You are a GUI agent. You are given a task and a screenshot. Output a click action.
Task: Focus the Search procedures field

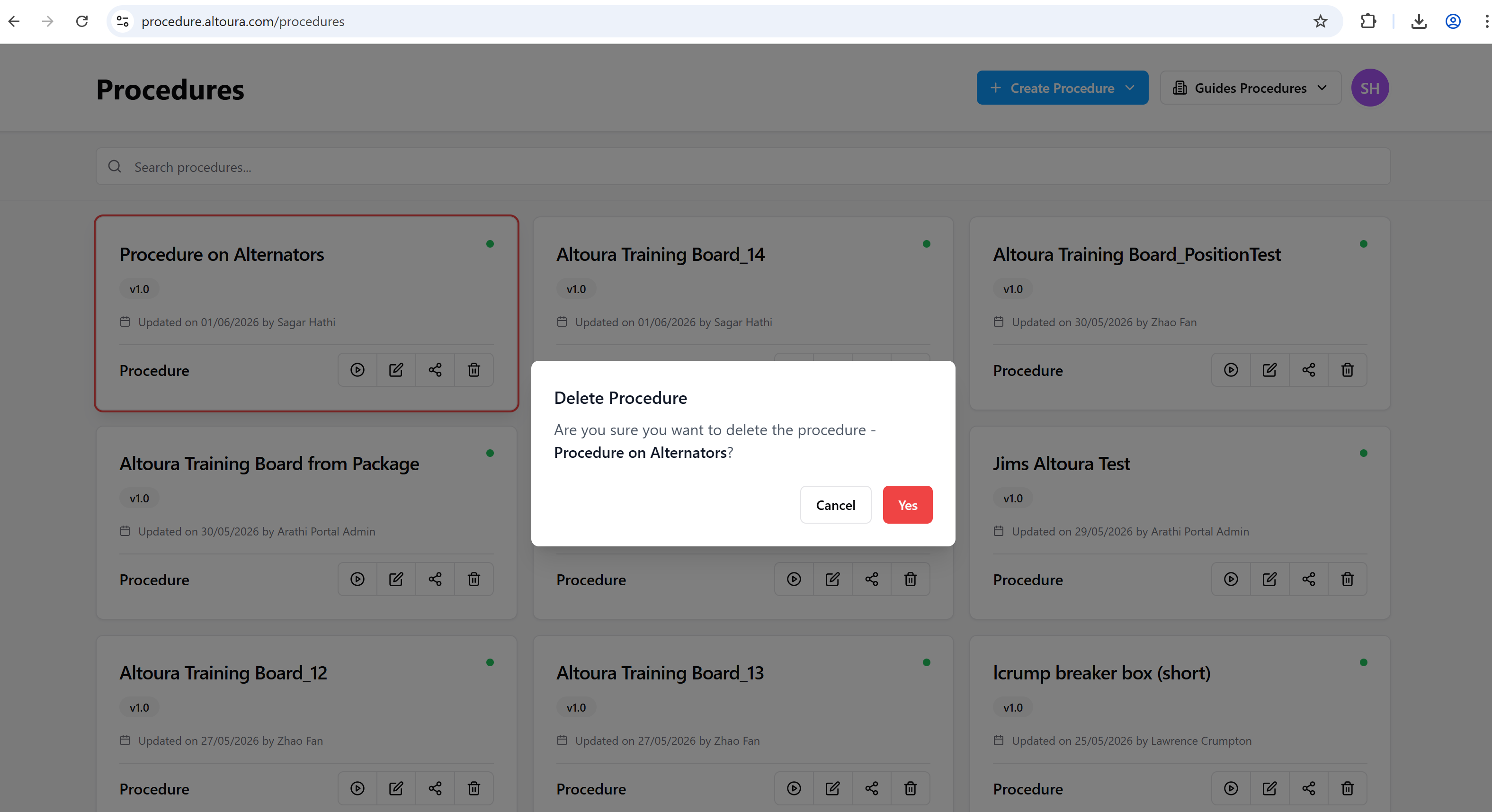coord(743,167)
